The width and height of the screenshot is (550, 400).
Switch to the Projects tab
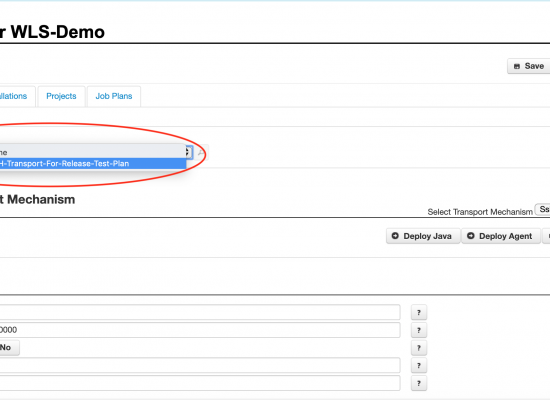pos(61,96)
